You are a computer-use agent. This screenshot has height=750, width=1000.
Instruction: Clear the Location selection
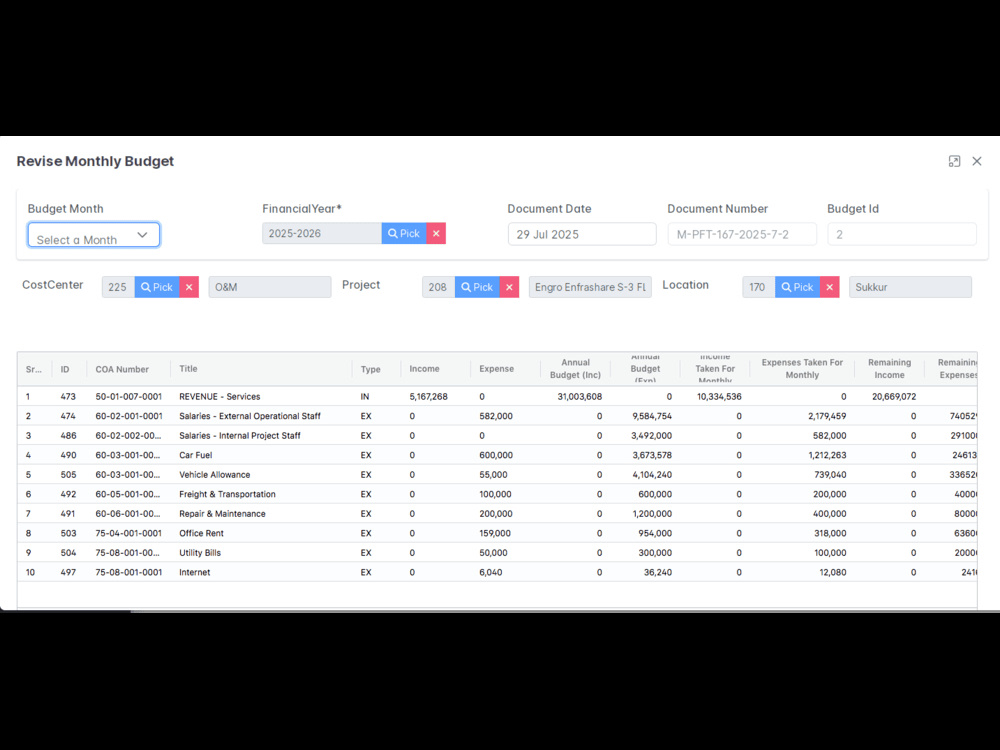pyautogui.click(x=830, y=287)
